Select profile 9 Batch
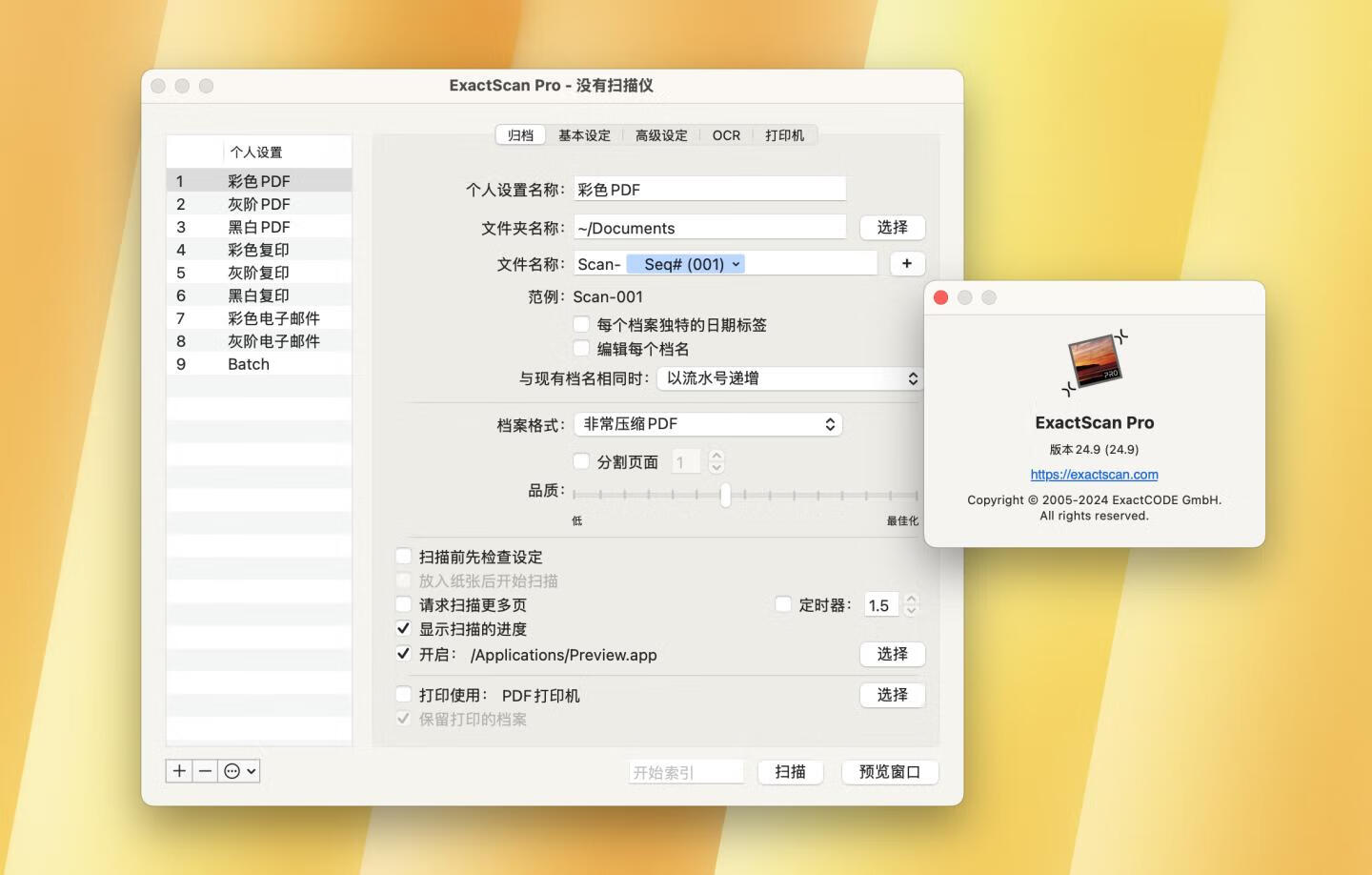The width and height of the screenshot is (1372, 875). click(x=259, y=364)
